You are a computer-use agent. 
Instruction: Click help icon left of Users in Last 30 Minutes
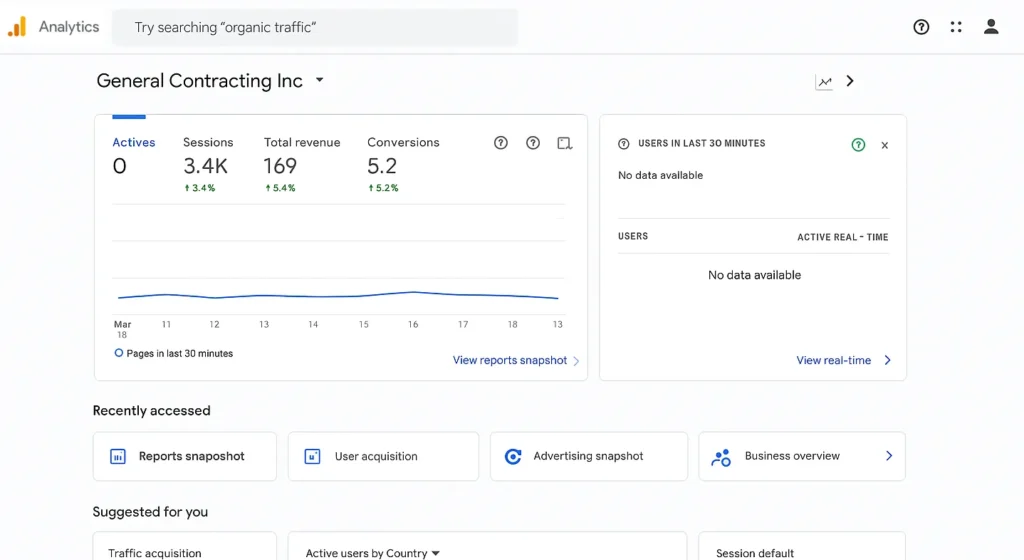624,144
